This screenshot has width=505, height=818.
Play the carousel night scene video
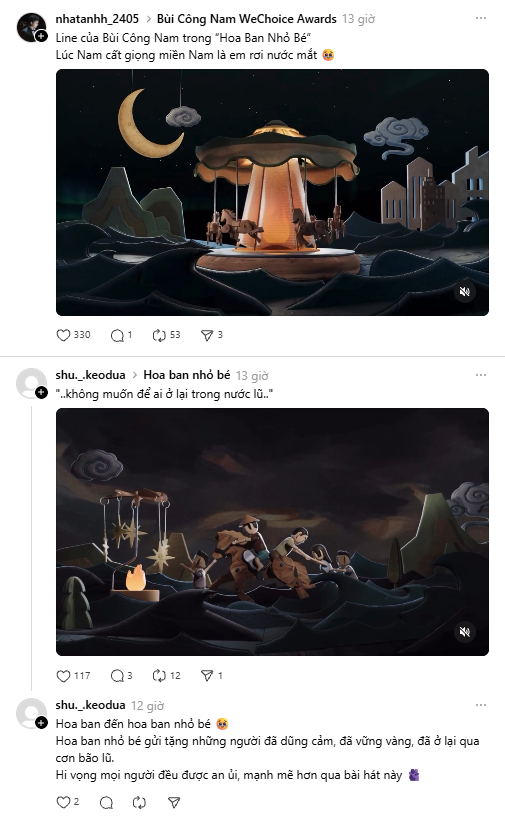click(272, 193)
